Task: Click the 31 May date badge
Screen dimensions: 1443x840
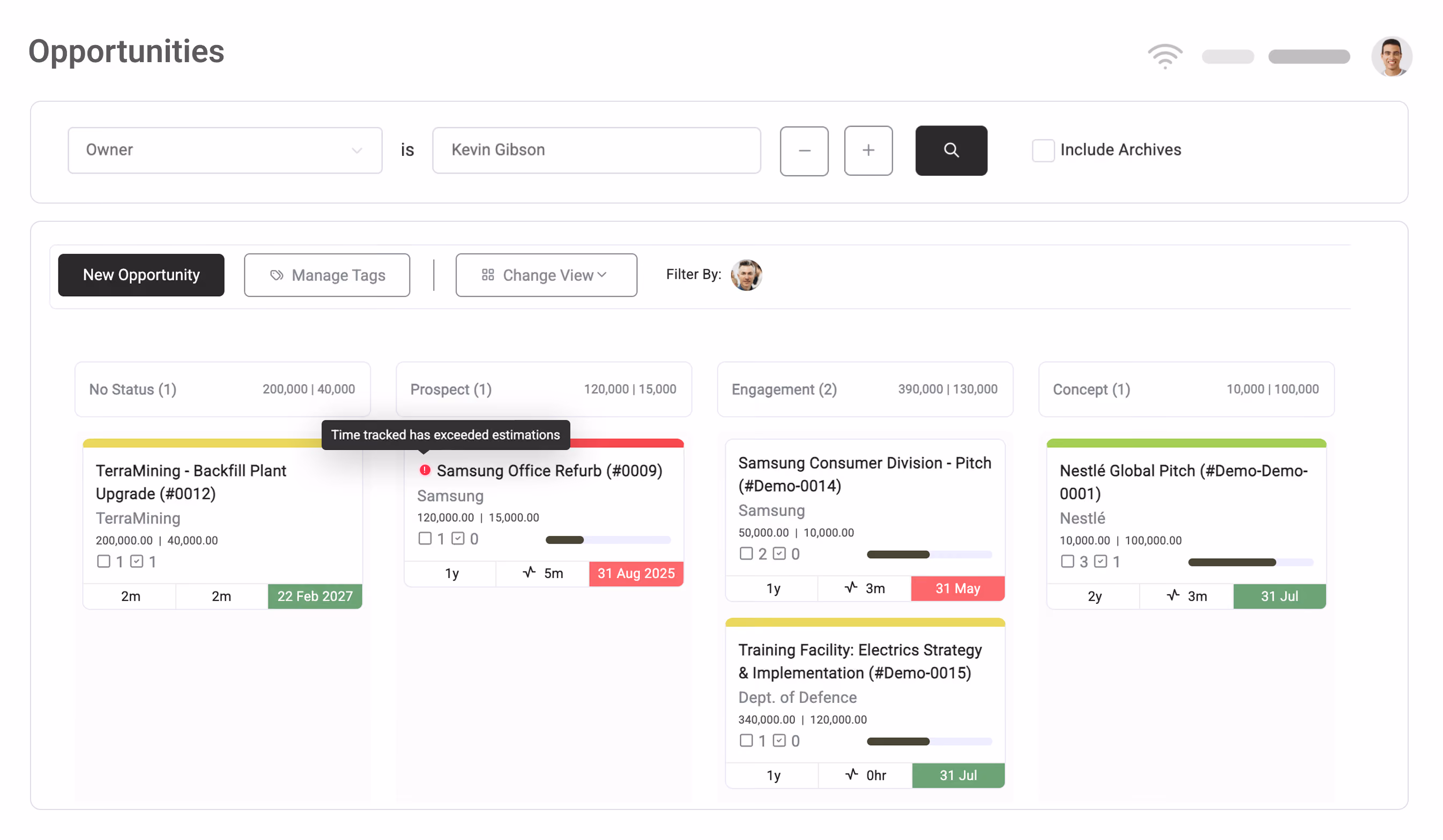Action: pyautogui.click(x=957, y=588)
